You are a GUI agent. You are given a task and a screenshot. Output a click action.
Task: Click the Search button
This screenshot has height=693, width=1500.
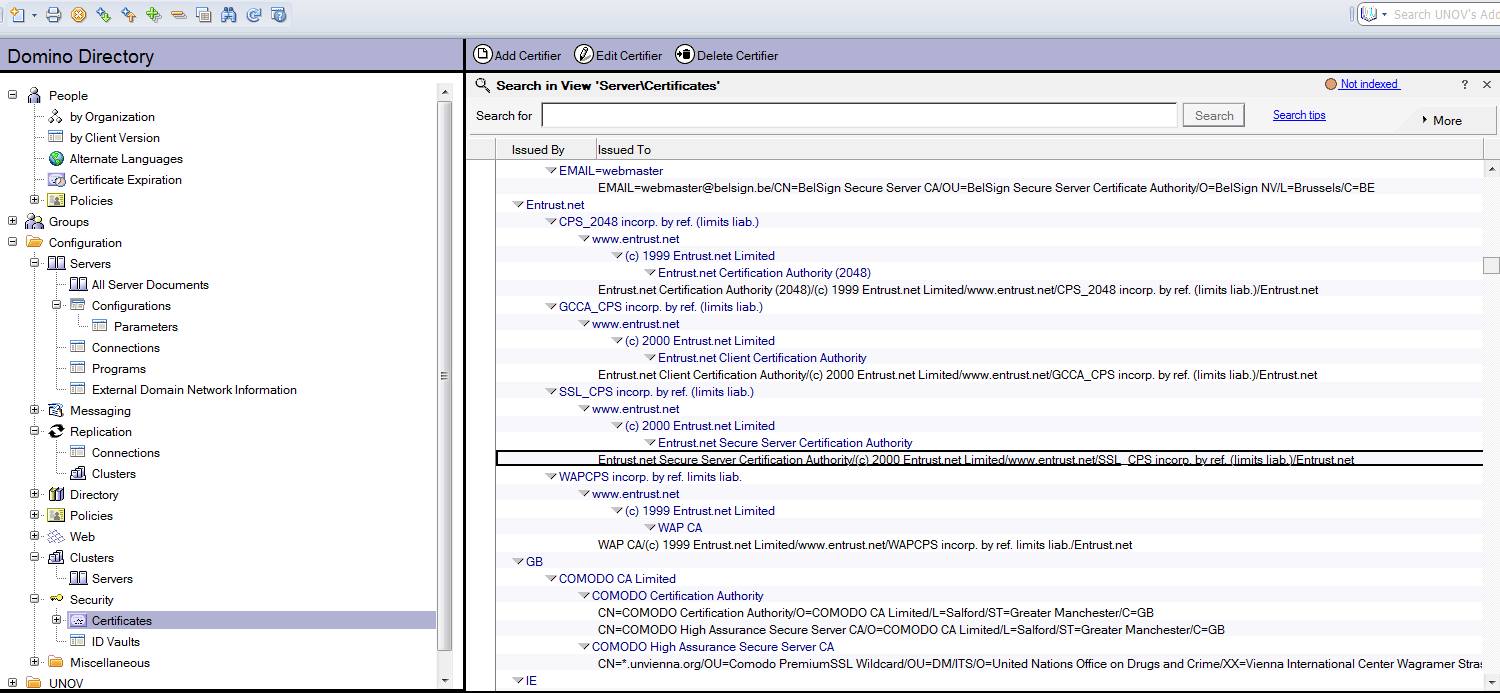tap(1214, 115)
